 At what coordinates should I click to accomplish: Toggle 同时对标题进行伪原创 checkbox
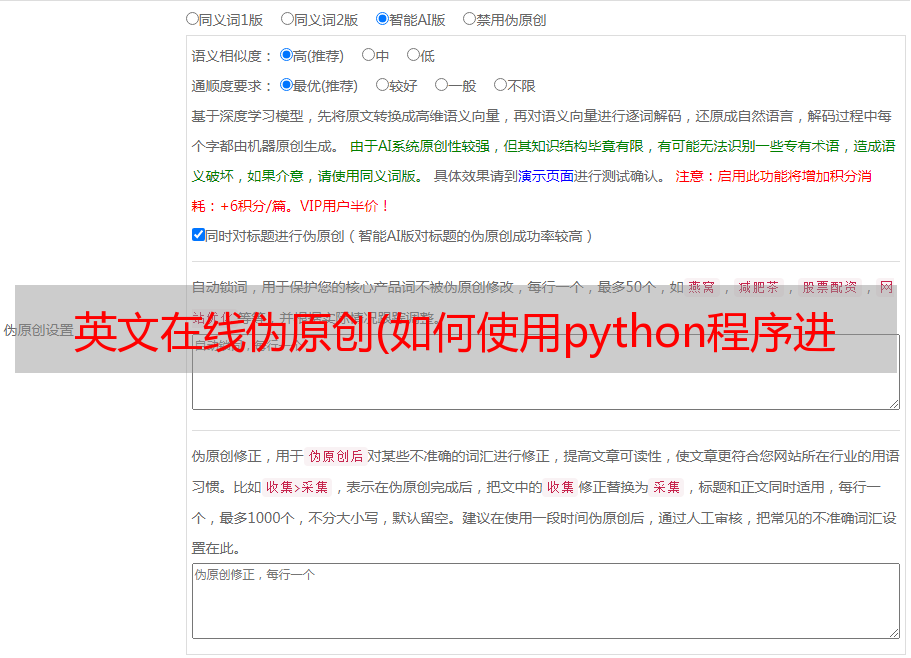[198, 235]
